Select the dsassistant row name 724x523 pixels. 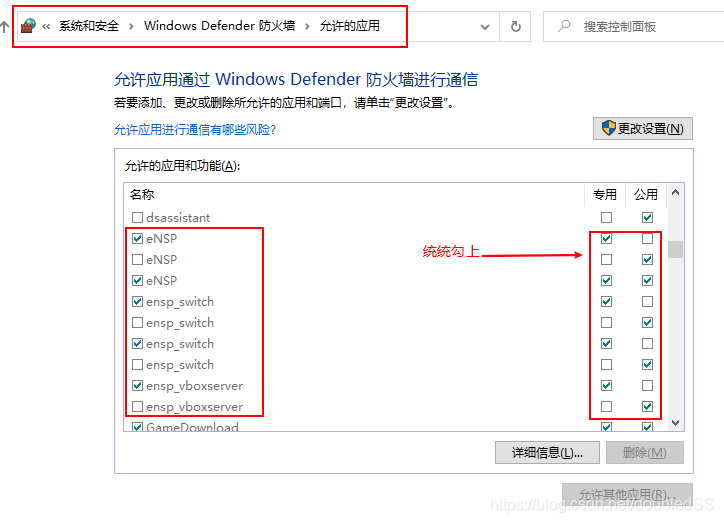tap(178, 217)
